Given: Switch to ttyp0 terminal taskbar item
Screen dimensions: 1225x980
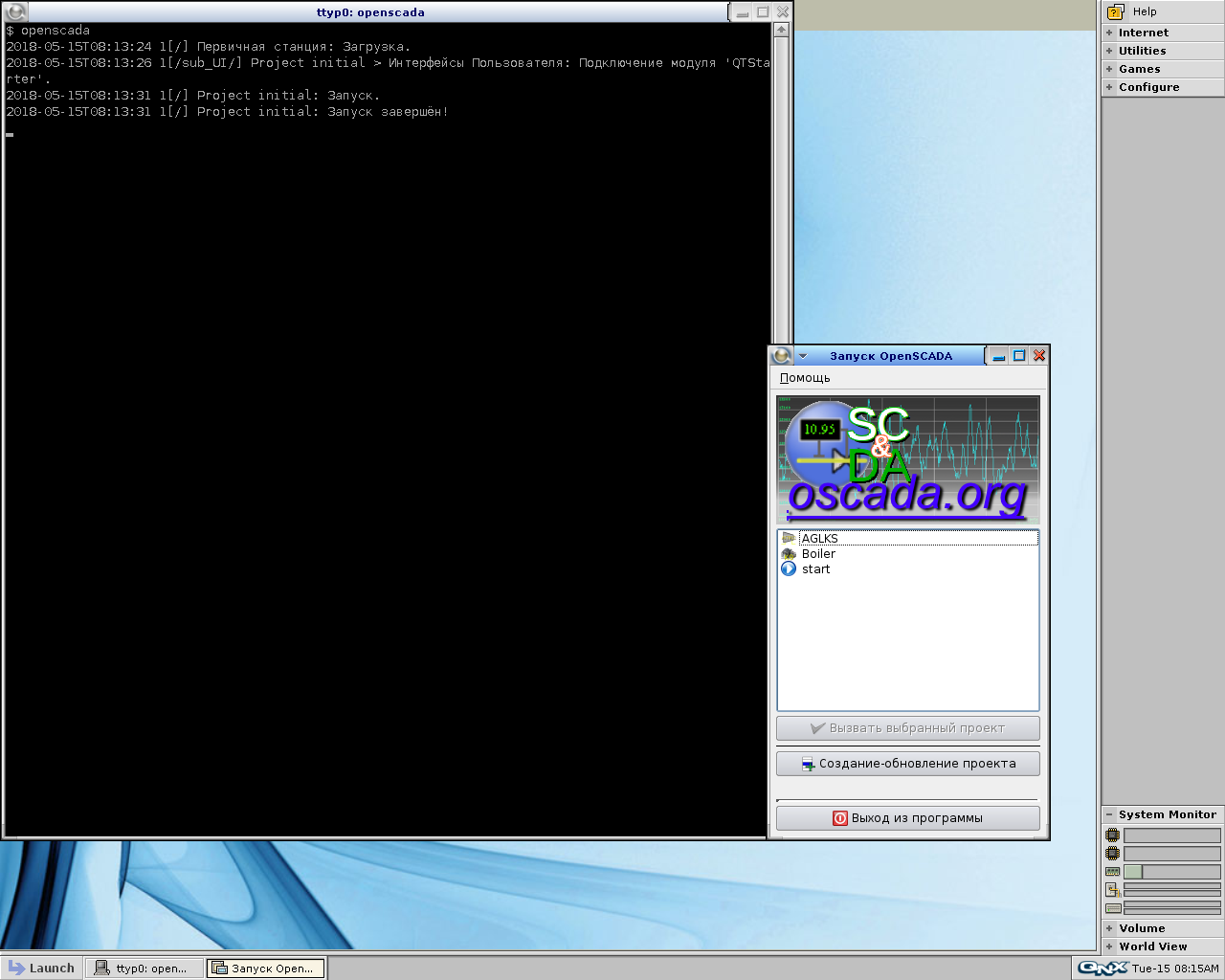Looking at the screenshot, I should 145,969.
